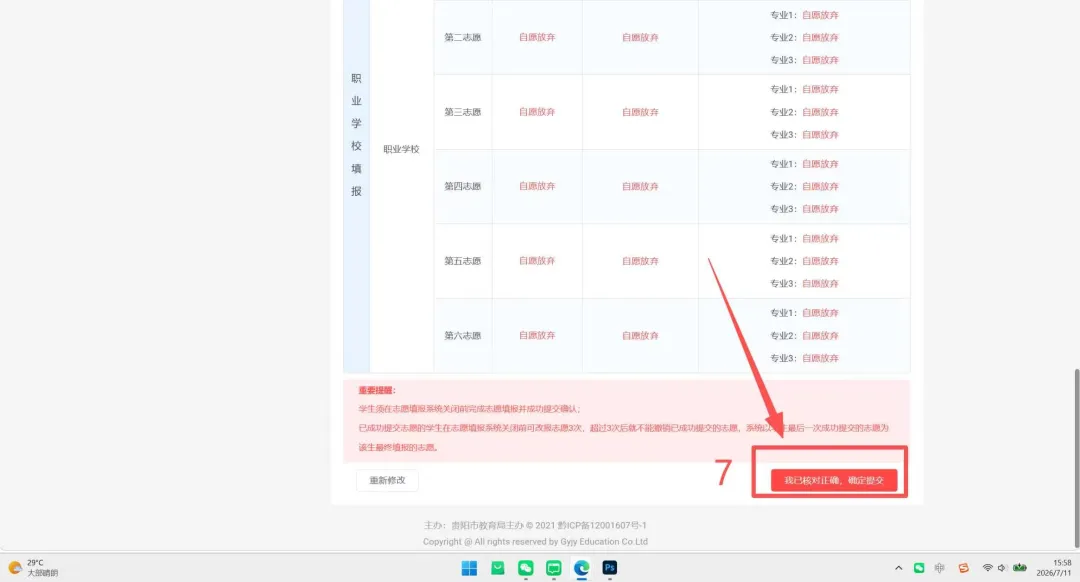Expand the hidden tray icons chevron
This screenshot has height=582, width=1080.
(x=898, y=568)
